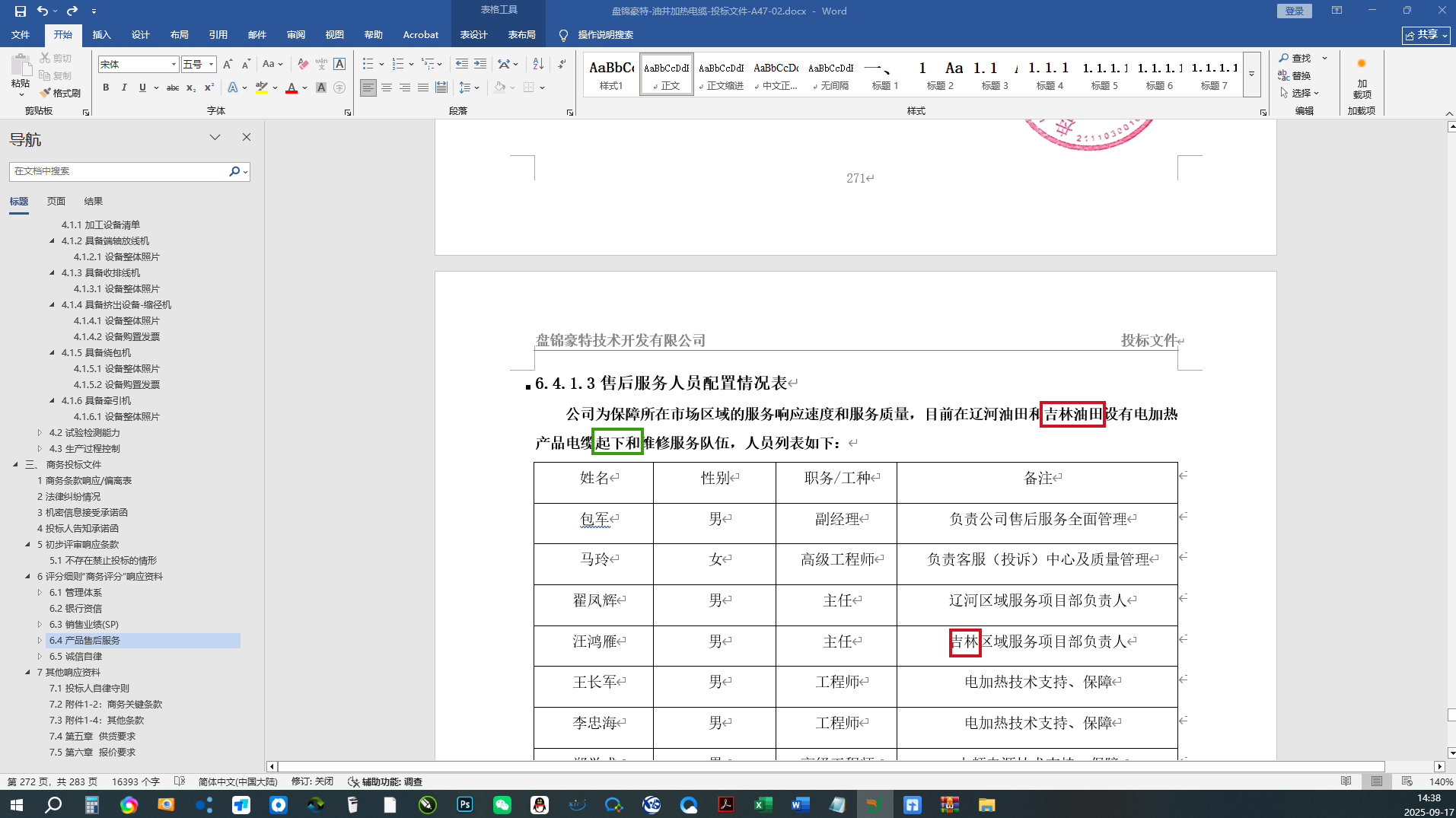Screen dimensions: 1456x818
Task: Collapse the 三、商务投标文件 section
Action: (x=15, y=464)
